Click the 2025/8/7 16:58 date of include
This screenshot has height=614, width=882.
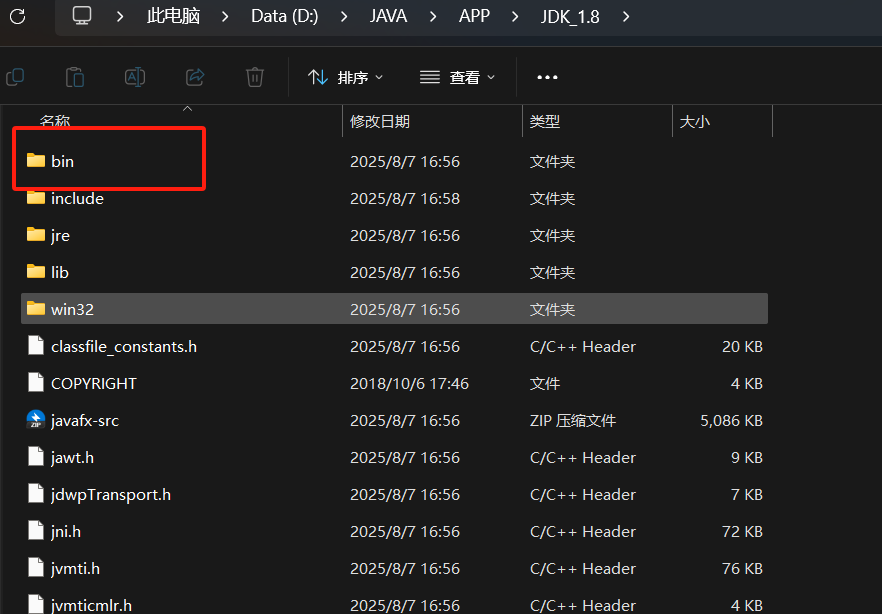(x=405, y=198)
